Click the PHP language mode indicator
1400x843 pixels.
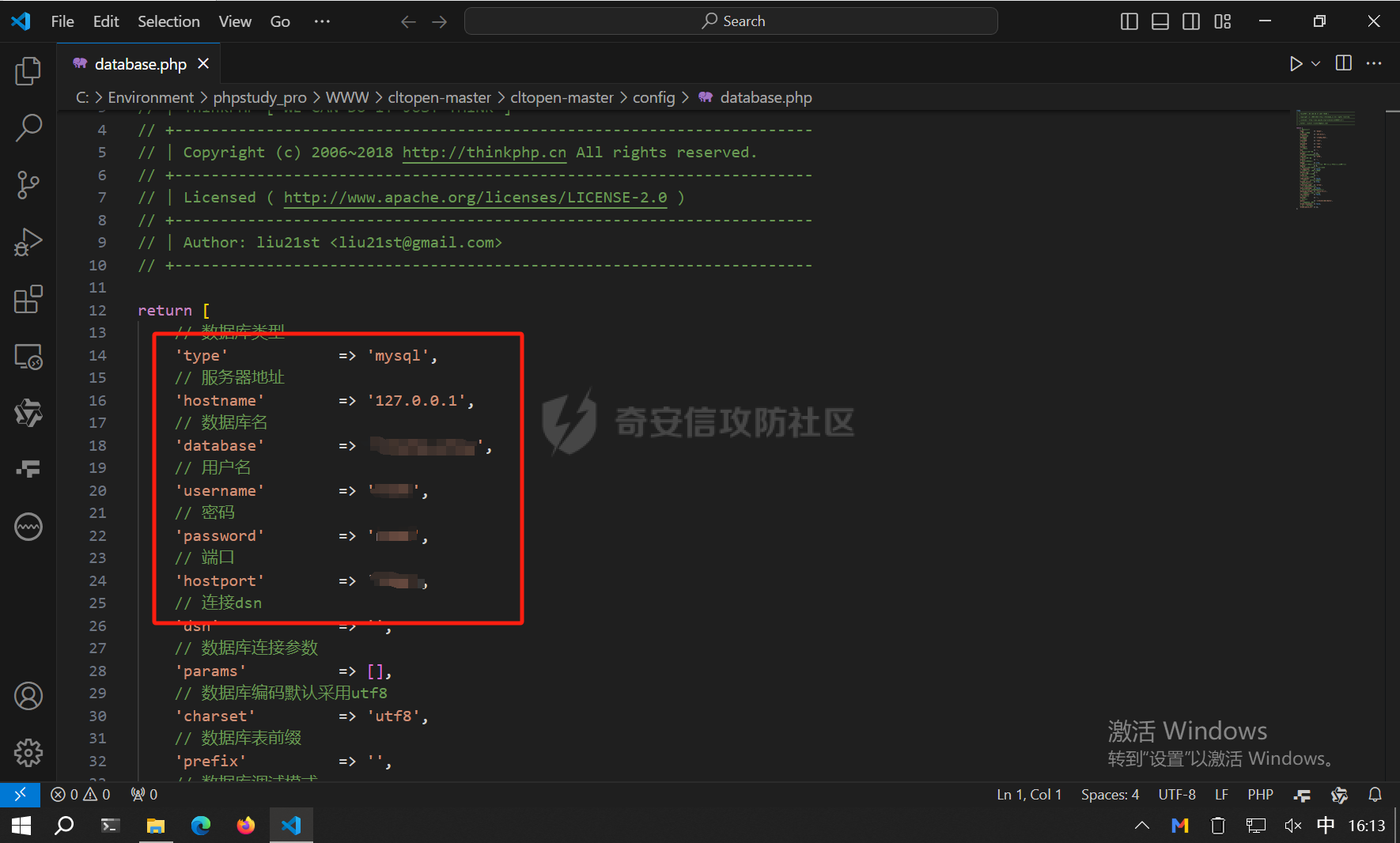coord(1260,795)
